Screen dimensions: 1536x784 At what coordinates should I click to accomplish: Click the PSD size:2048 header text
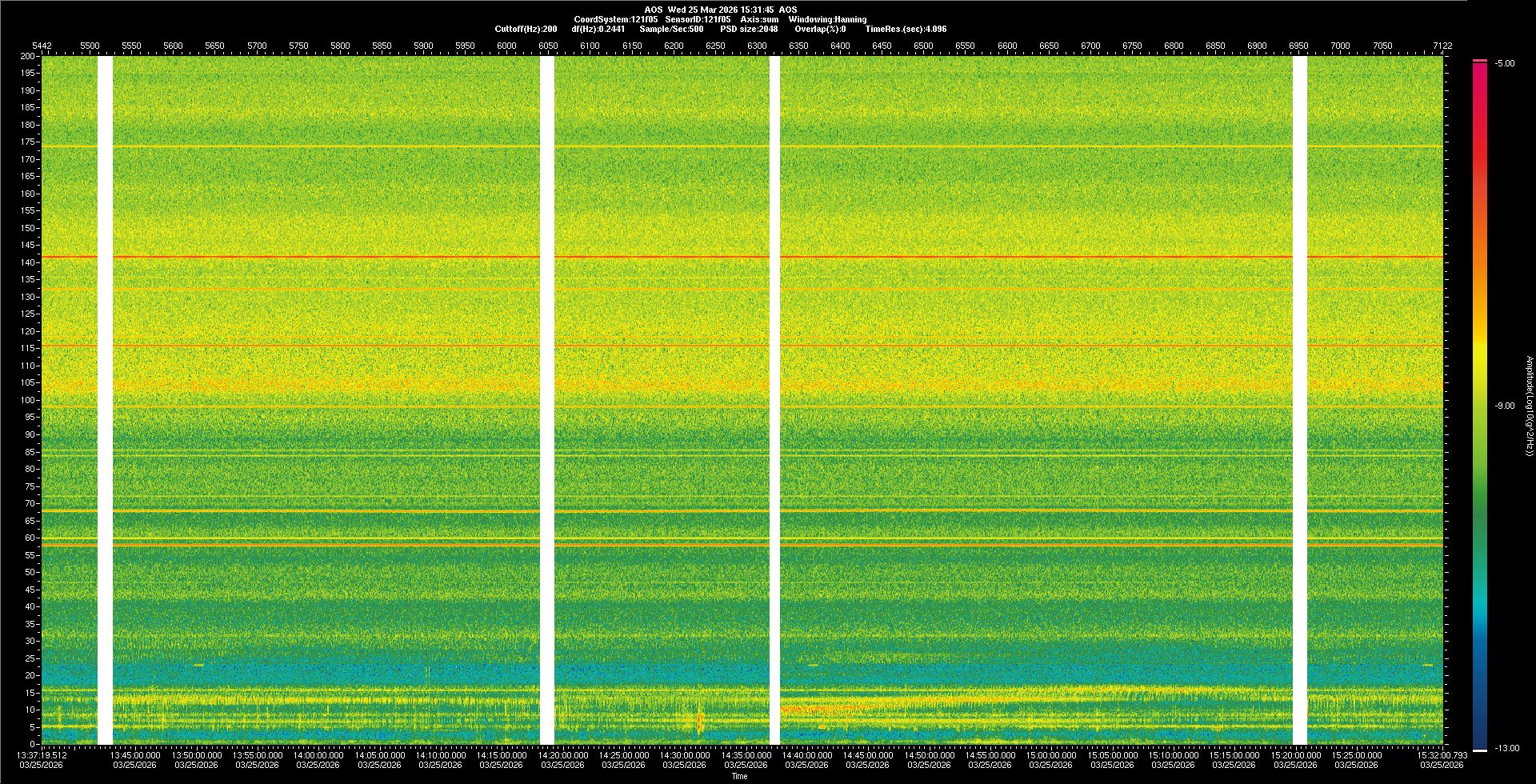coord(749,29)
